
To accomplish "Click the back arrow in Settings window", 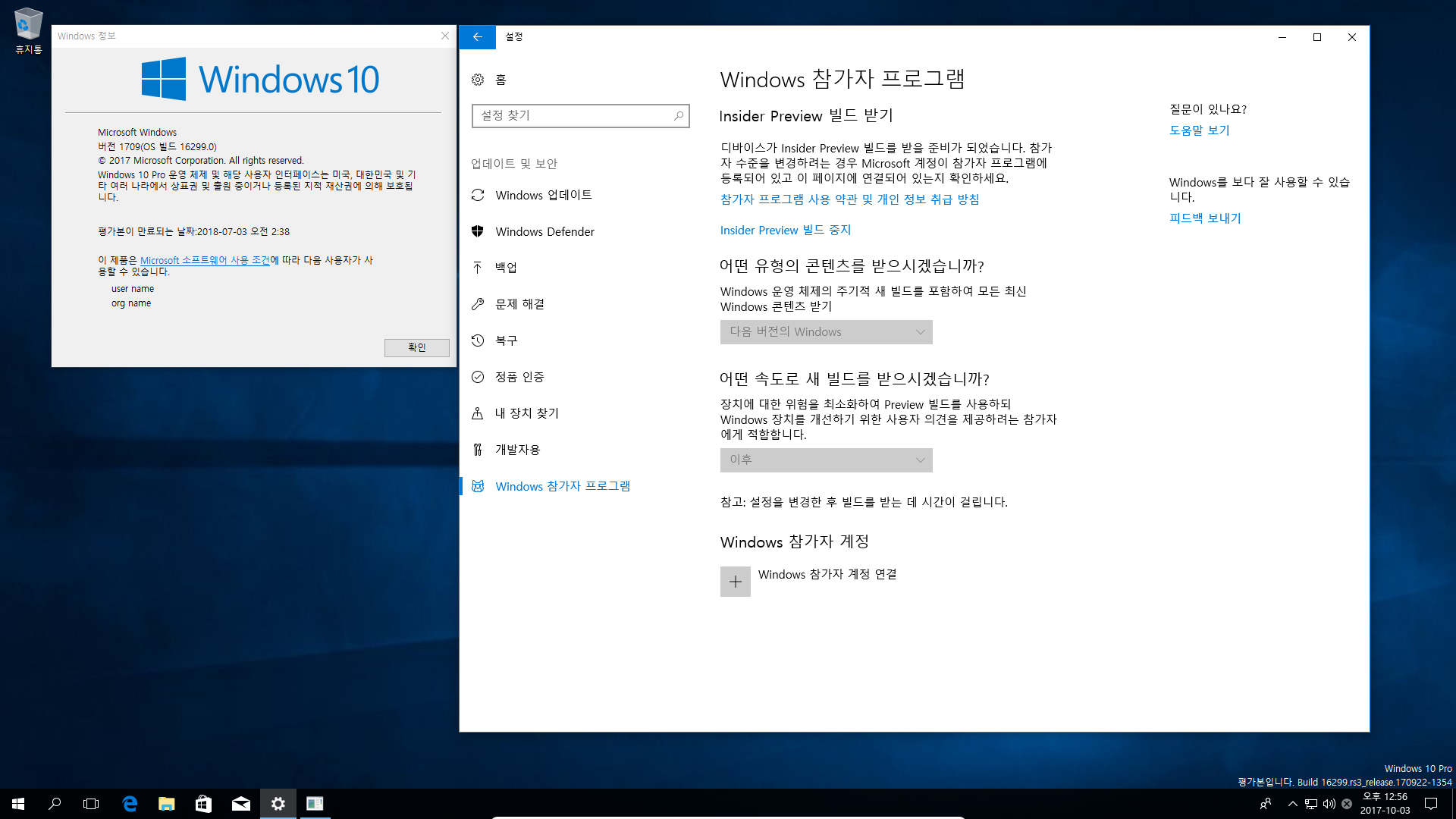I will pyautogui.click(x=477, y=36).
